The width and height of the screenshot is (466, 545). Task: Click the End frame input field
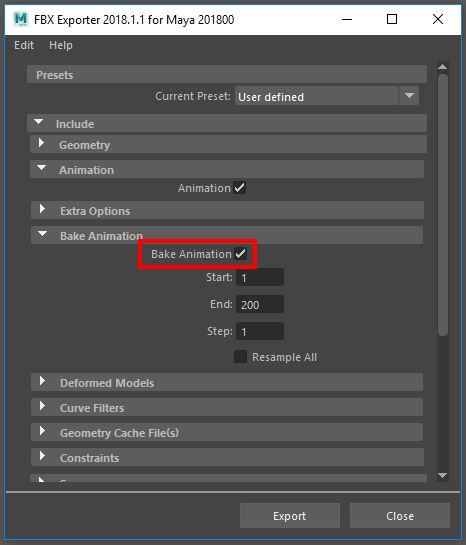tap(260, 304)
